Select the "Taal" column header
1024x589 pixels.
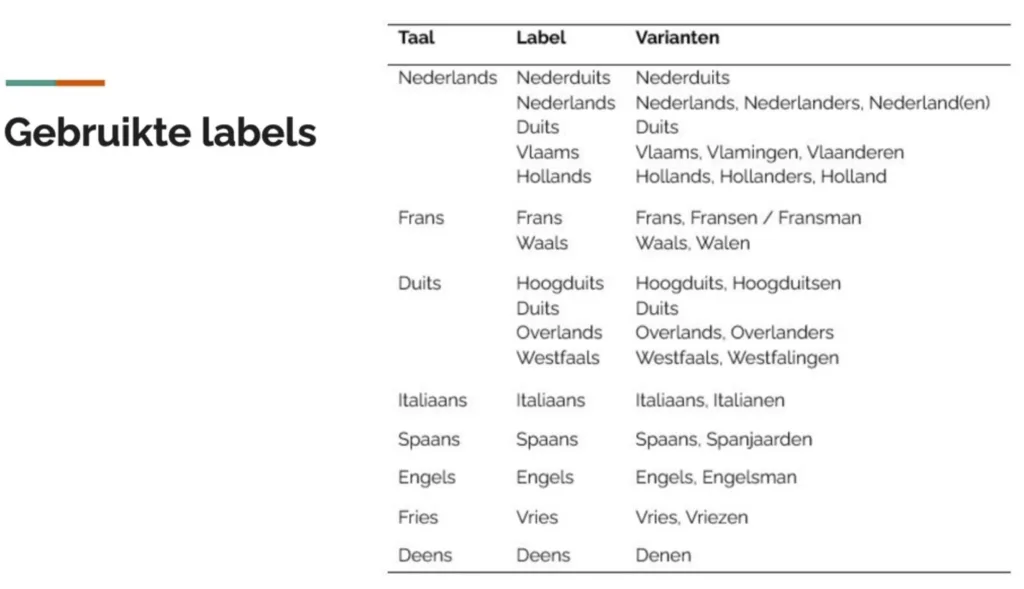416,38
